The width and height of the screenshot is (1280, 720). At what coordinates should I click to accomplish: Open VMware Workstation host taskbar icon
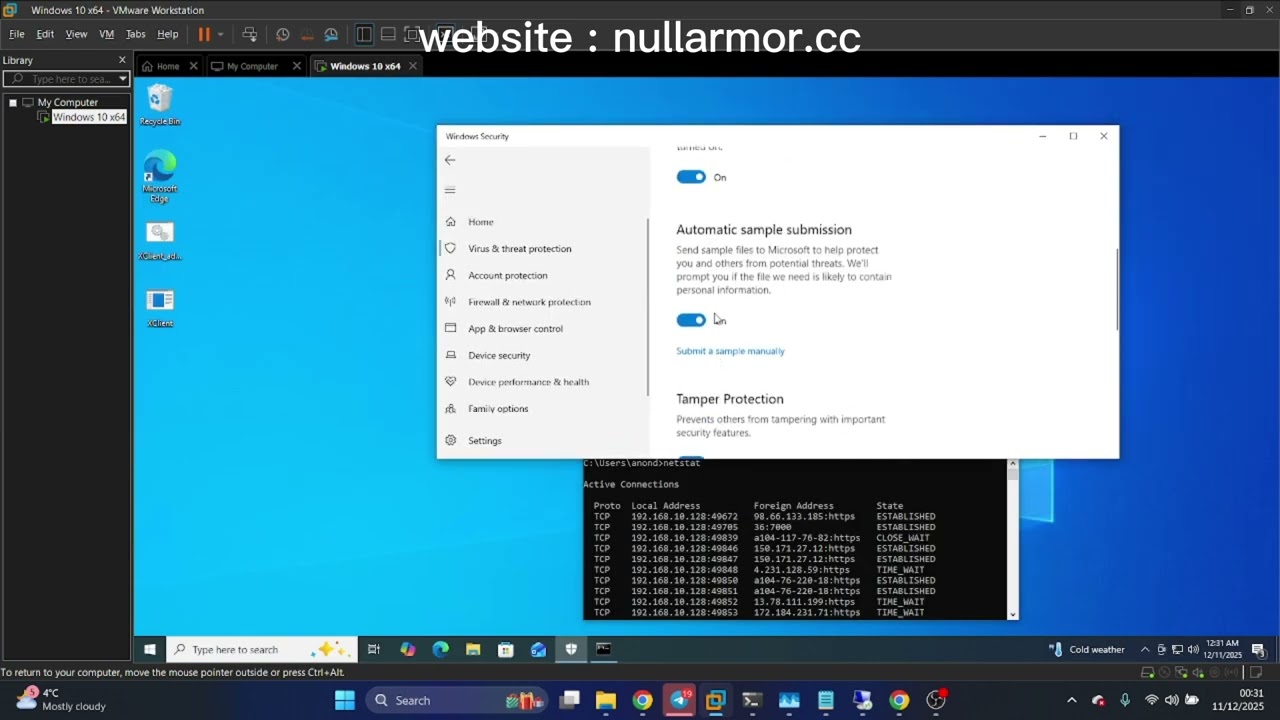716,700
